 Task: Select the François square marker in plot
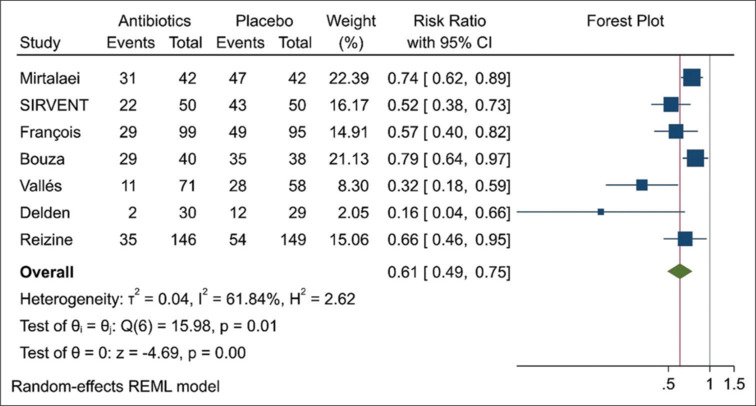[x=676, y=132]
